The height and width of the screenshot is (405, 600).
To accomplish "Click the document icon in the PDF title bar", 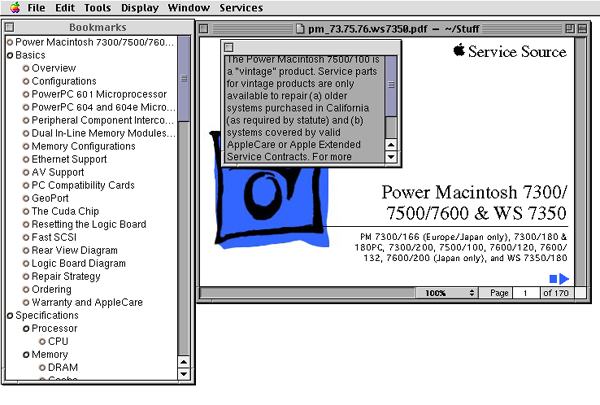I will tap(300, 29).
